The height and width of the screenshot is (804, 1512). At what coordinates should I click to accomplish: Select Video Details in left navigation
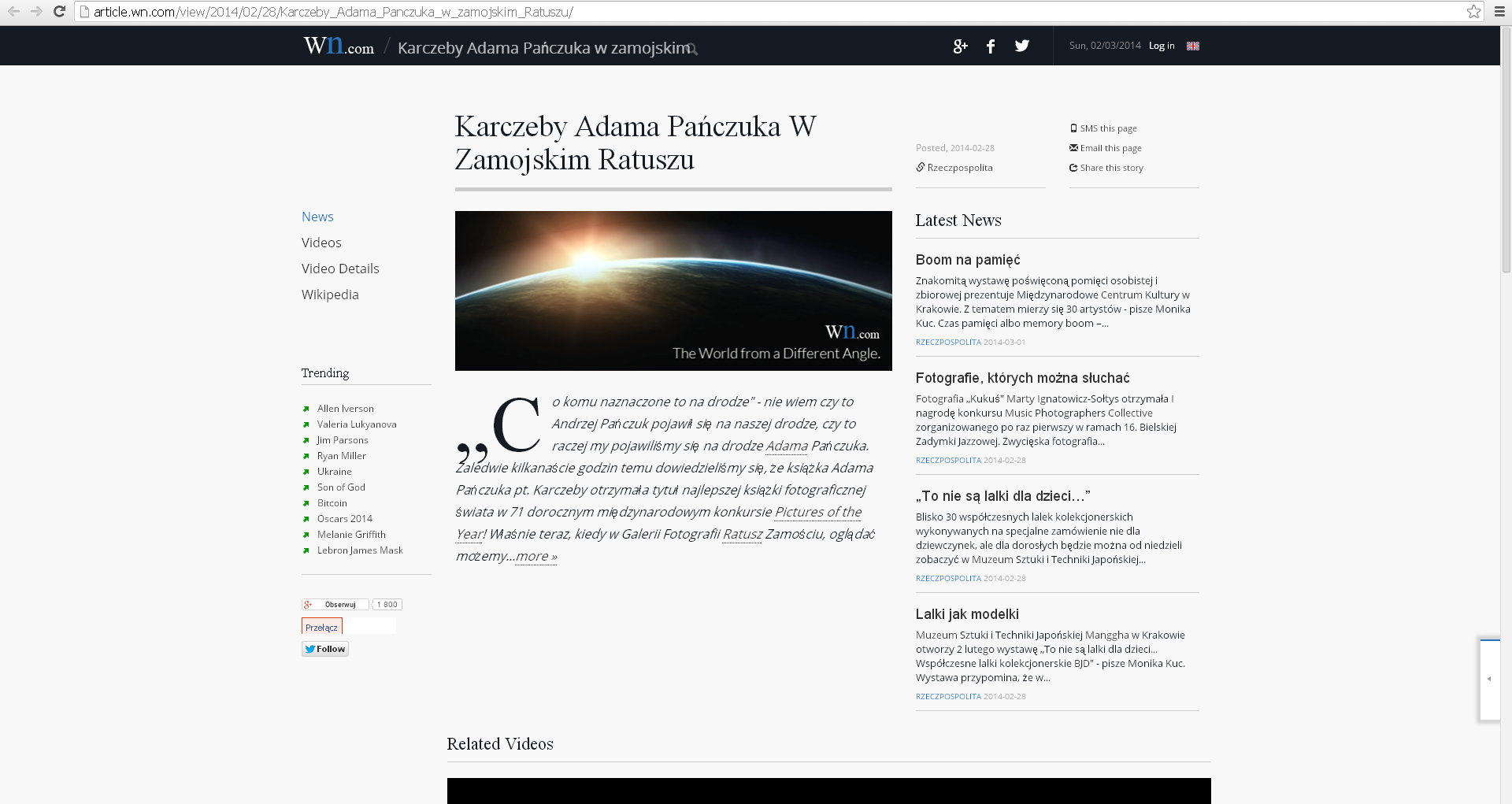[340, 269]
